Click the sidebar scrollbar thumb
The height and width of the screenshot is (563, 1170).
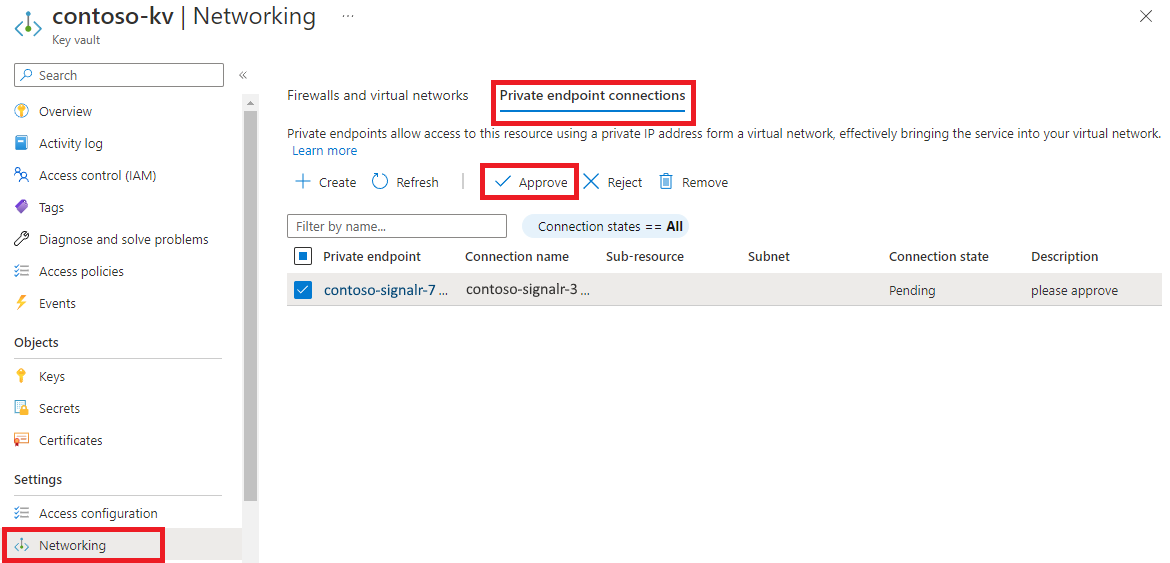(x=250, y=306)
